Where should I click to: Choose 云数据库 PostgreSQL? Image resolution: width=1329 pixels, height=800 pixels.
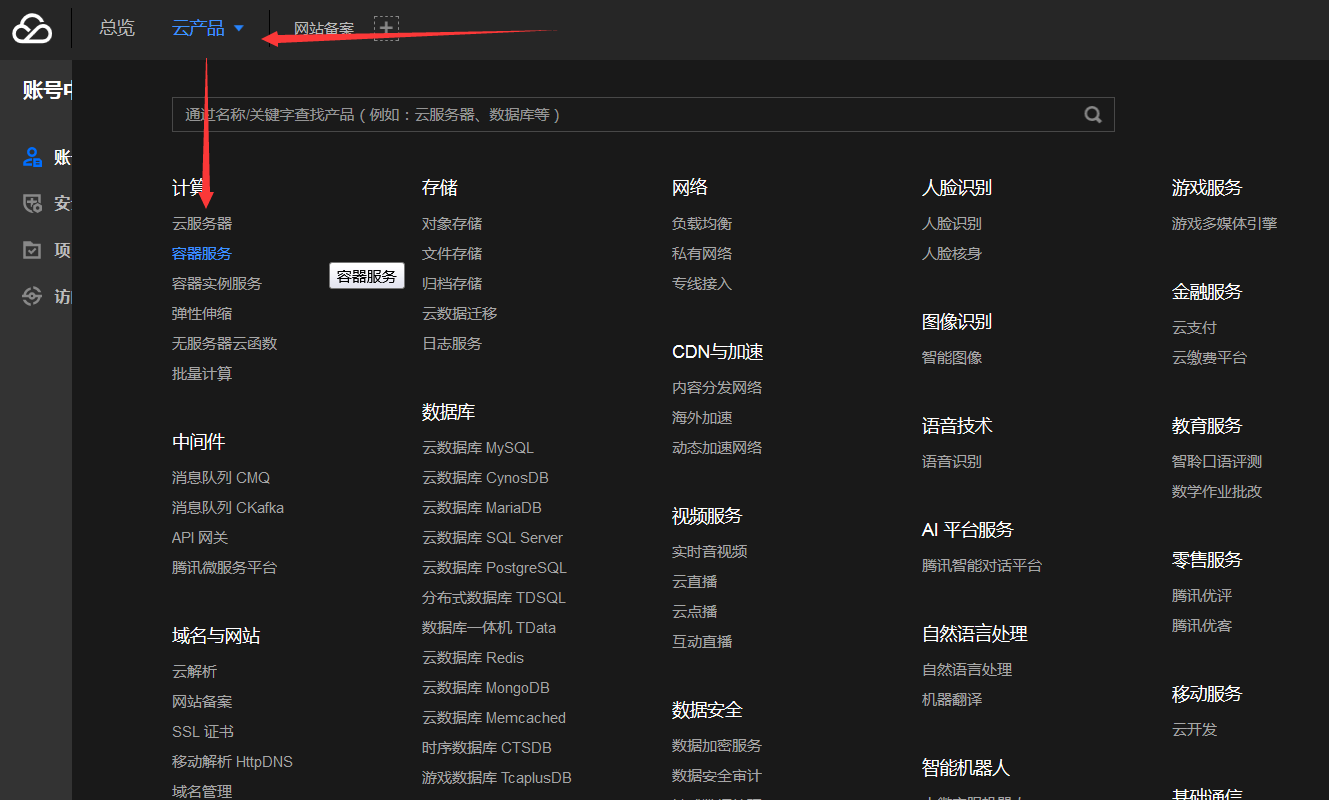click(x=494, y=567)
